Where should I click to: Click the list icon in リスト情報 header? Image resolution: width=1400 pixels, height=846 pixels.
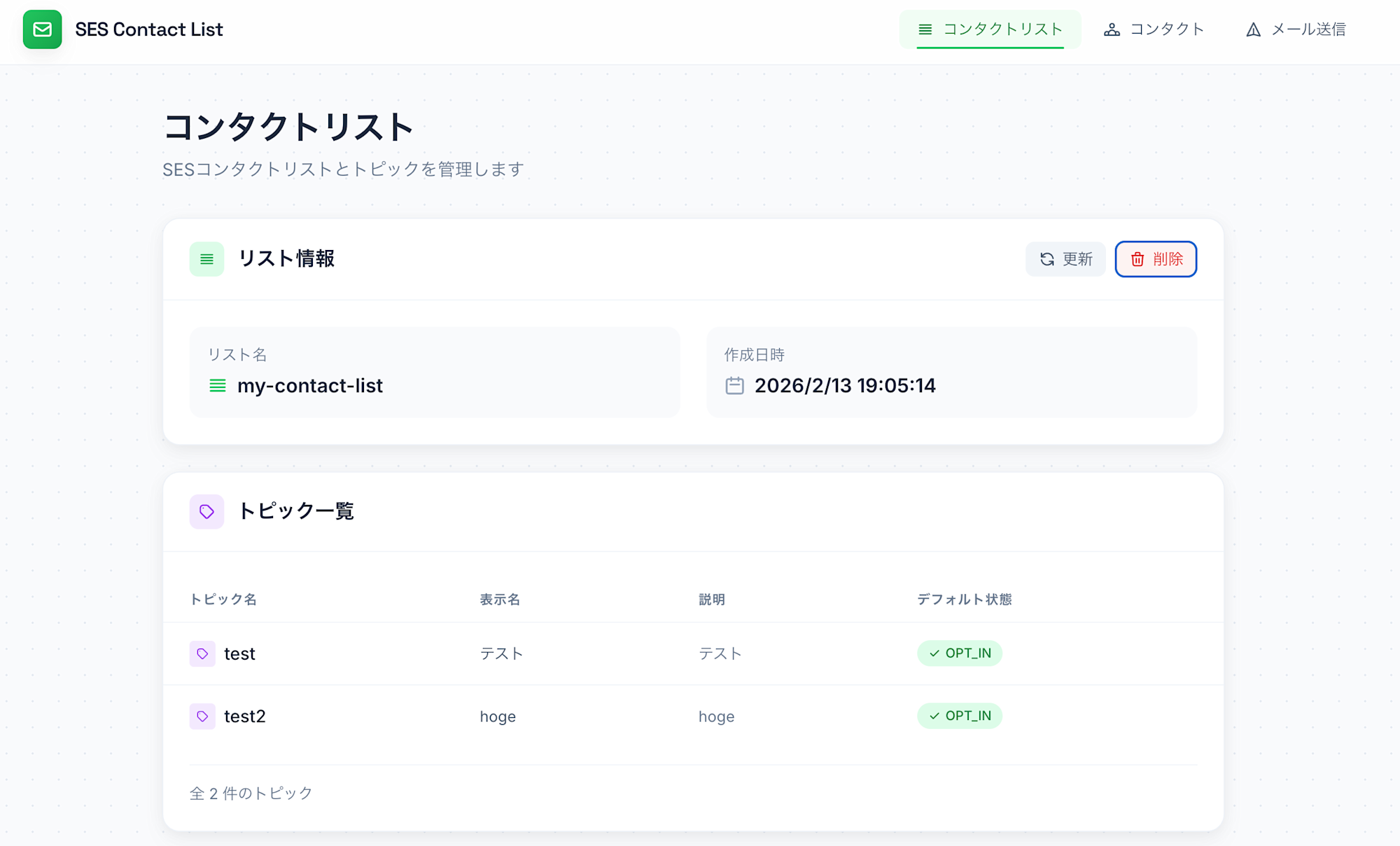pyautogui.click(x=206, y=259)
